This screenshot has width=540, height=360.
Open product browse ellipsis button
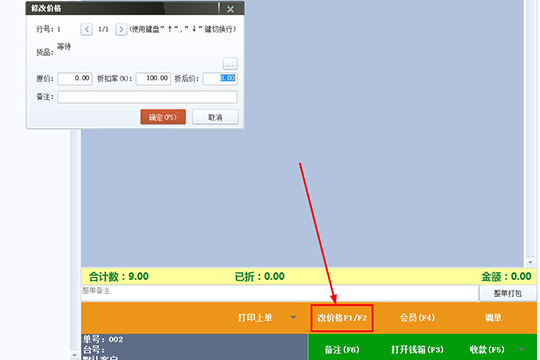tap(230, 64)
